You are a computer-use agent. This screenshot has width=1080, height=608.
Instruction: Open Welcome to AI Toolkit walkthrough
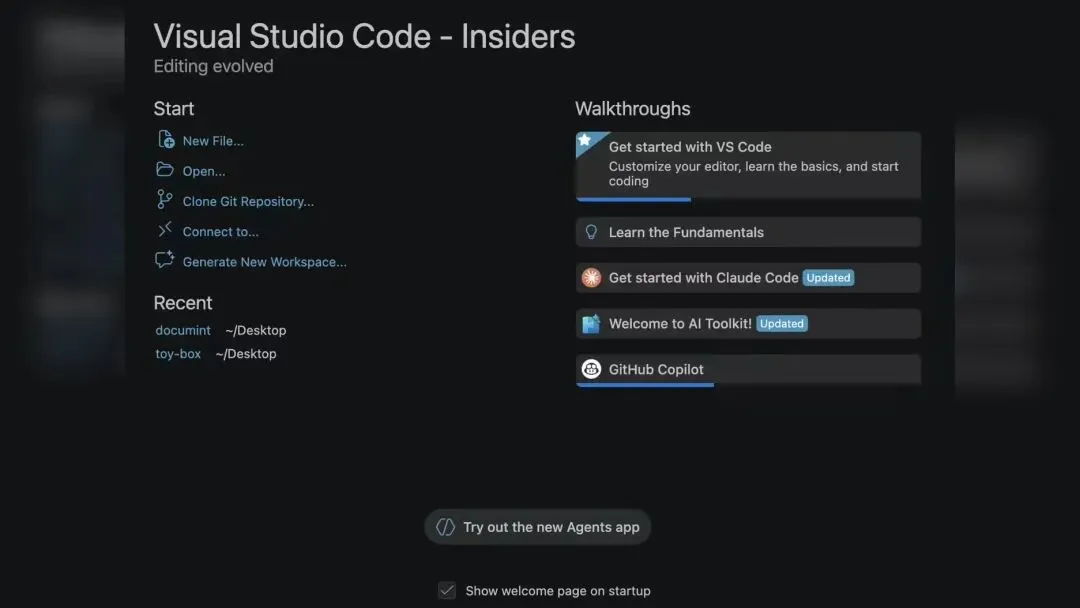(x=748, y=324)
